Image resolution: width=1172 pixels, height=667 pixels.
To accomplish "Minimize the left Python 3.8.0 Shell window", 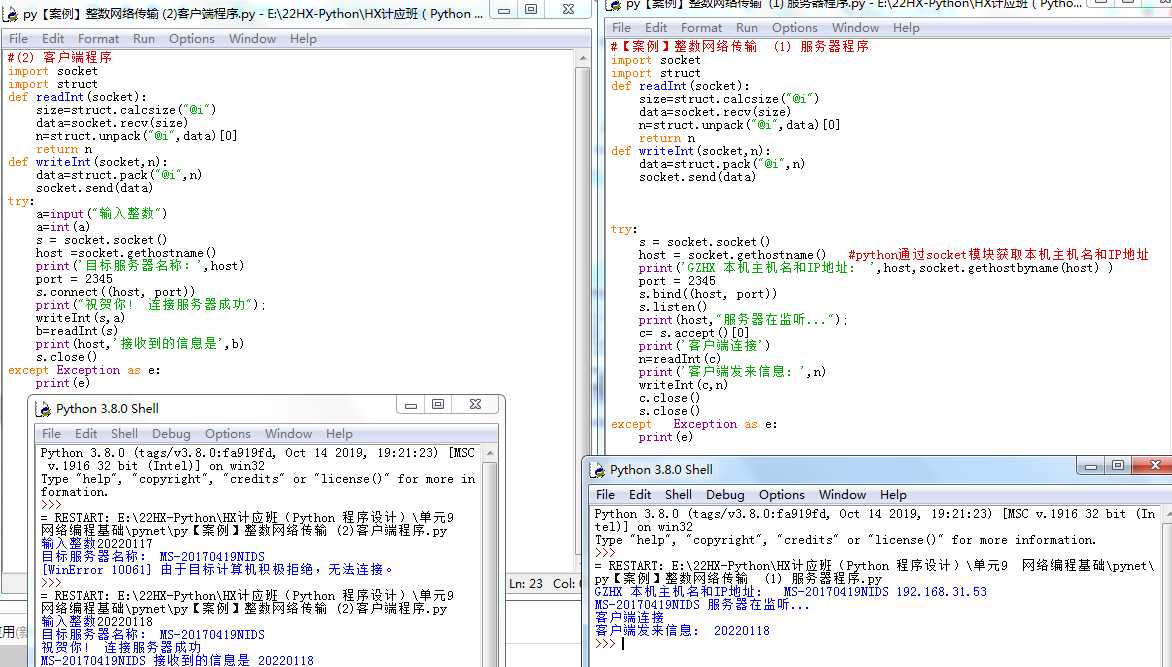I will [x=410, y=405].
